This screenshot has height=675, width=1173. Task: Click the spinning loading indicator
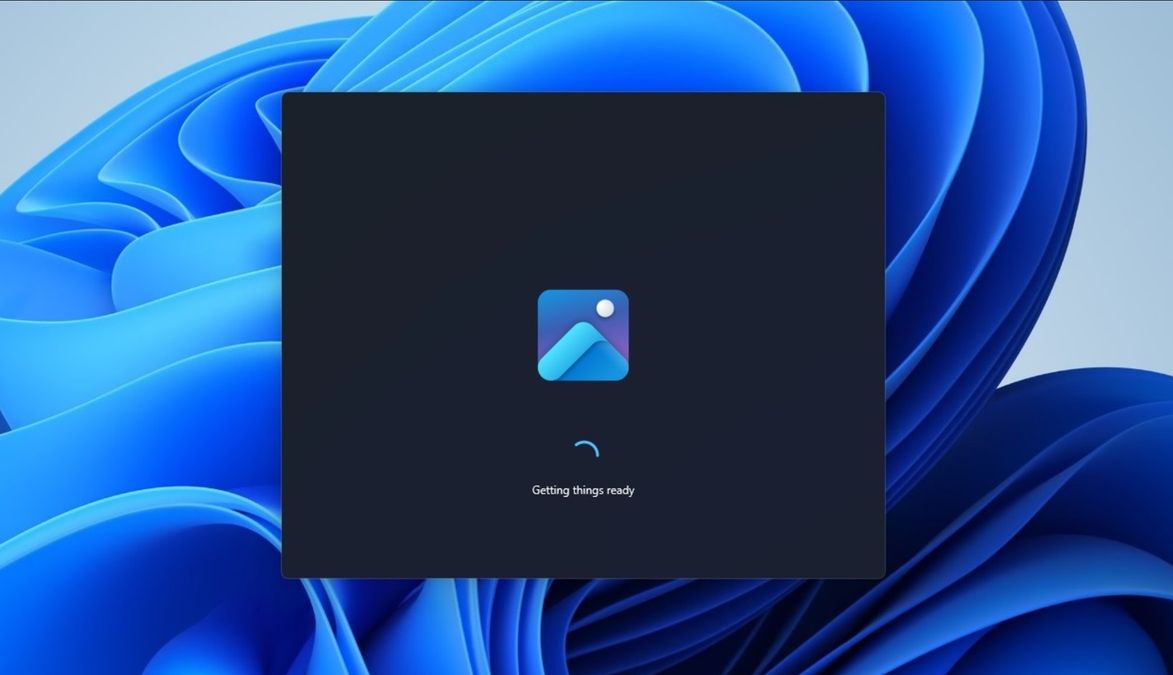click(585, 450)
